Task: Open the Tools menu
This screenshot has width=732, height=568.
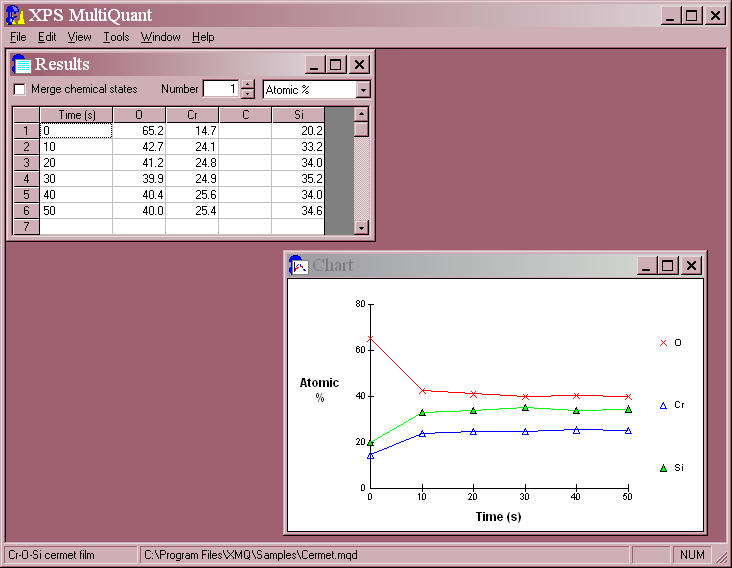Action: 116,37
